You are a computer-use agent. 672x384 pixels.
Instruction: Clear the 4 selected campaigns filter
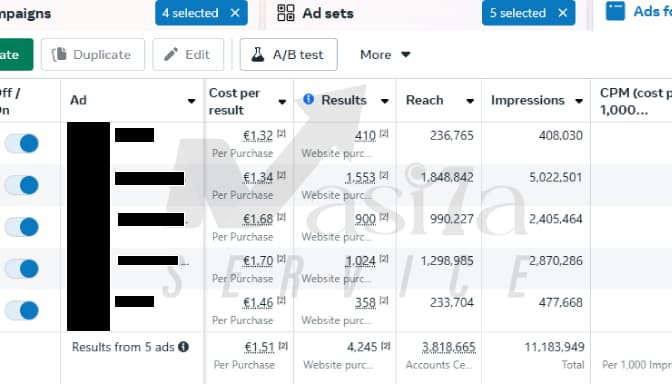235,13
